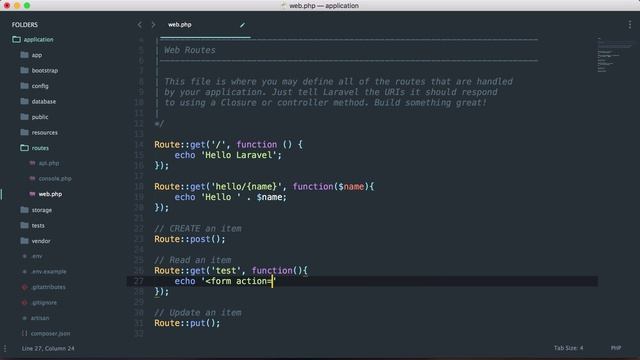
Task: Expand the resources folder label
Action: click(44, 133)
